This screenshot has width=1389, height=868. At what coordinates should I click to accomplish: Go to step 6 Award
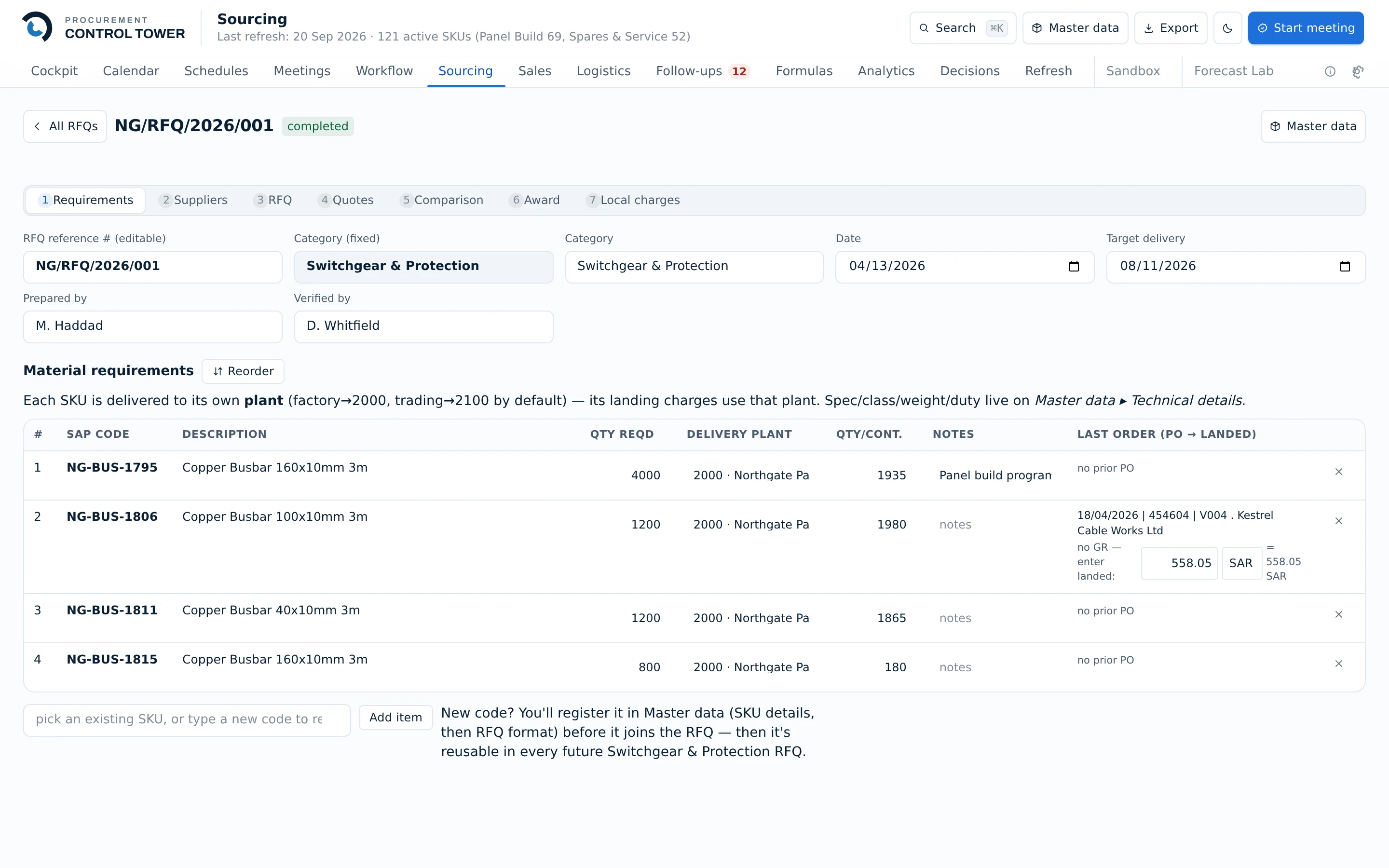tap(535, 200)
